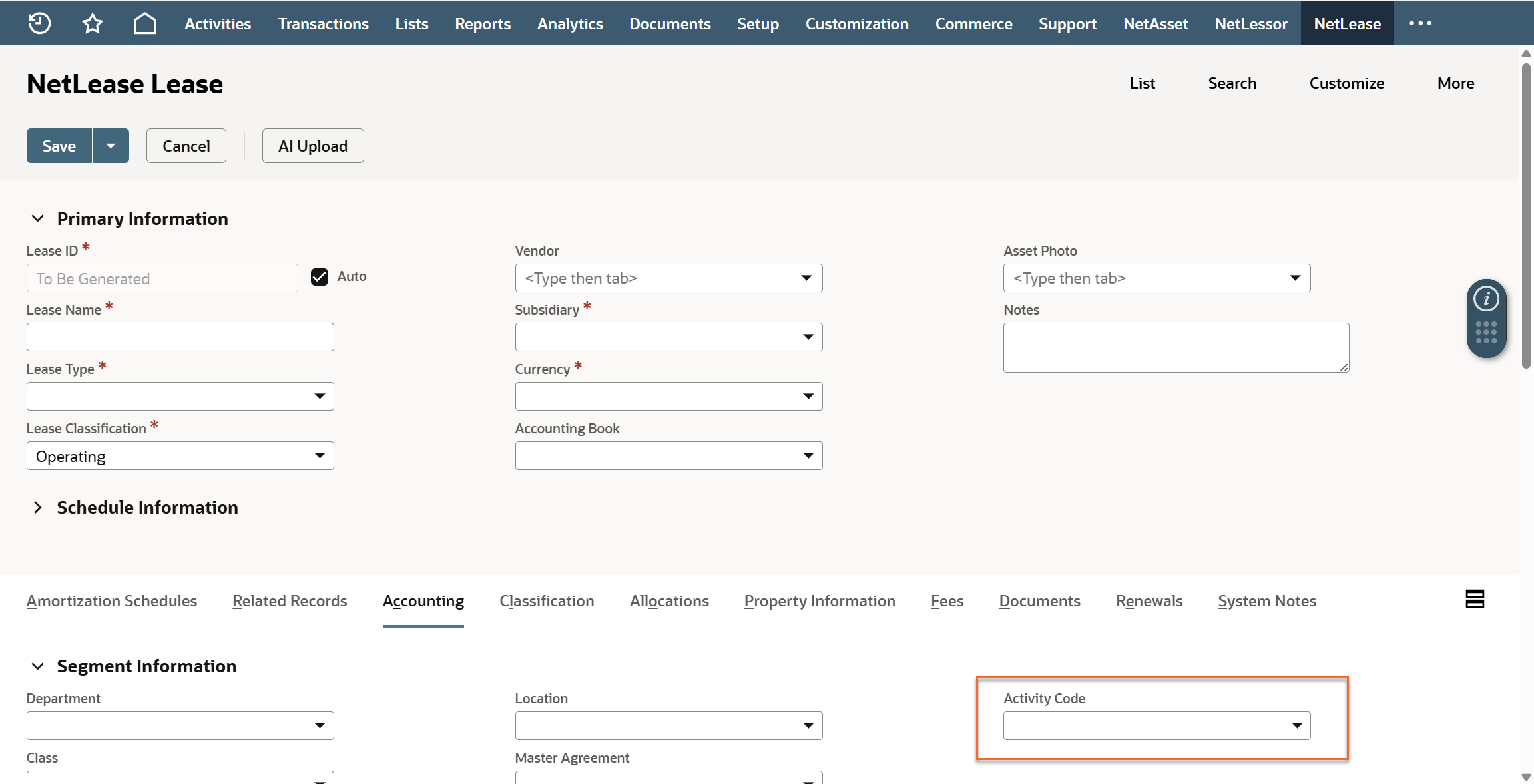Click the Cancel button

point(186,146)
